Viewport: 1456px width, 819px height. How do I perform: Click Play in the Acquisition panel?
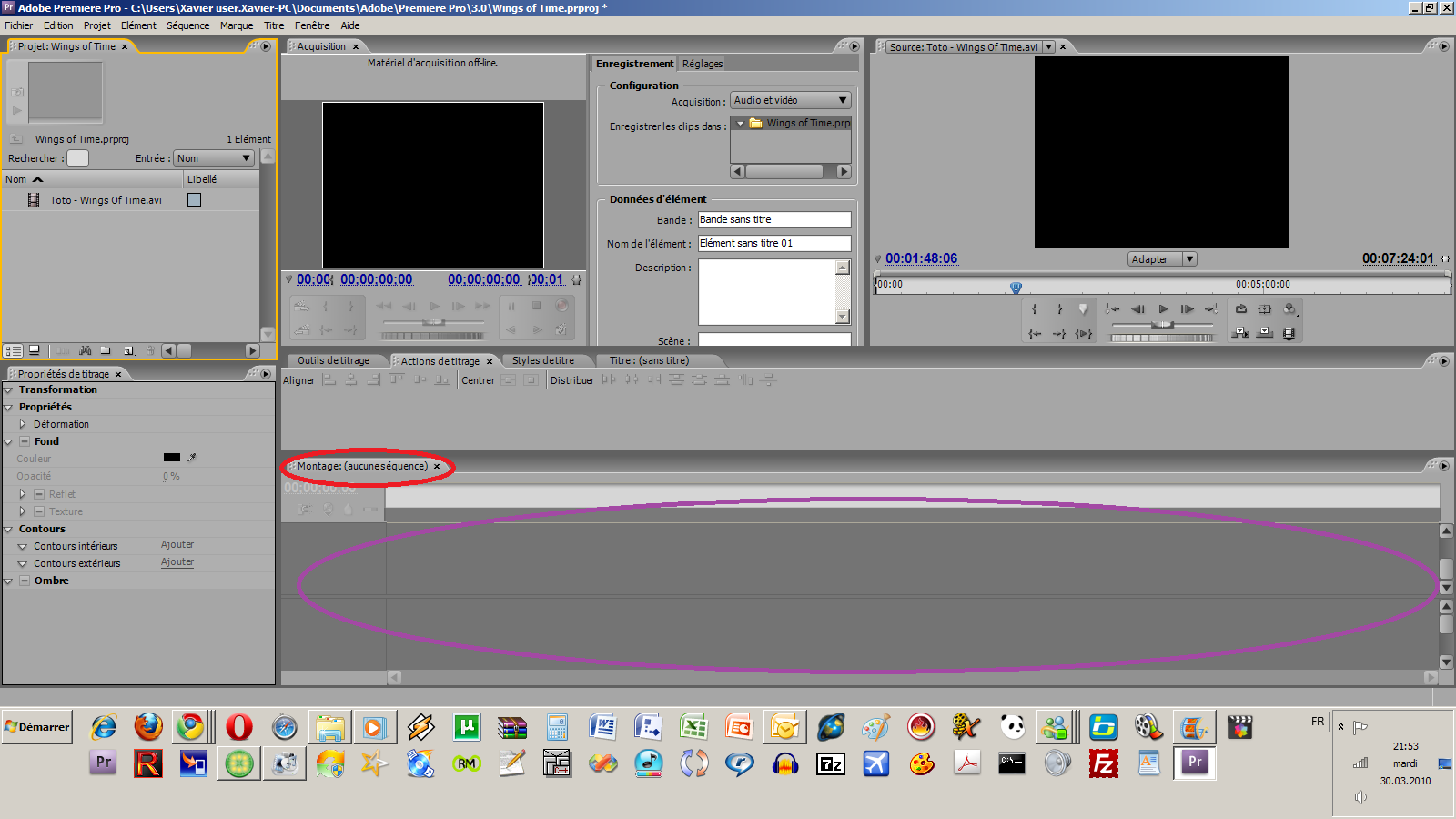434,307
